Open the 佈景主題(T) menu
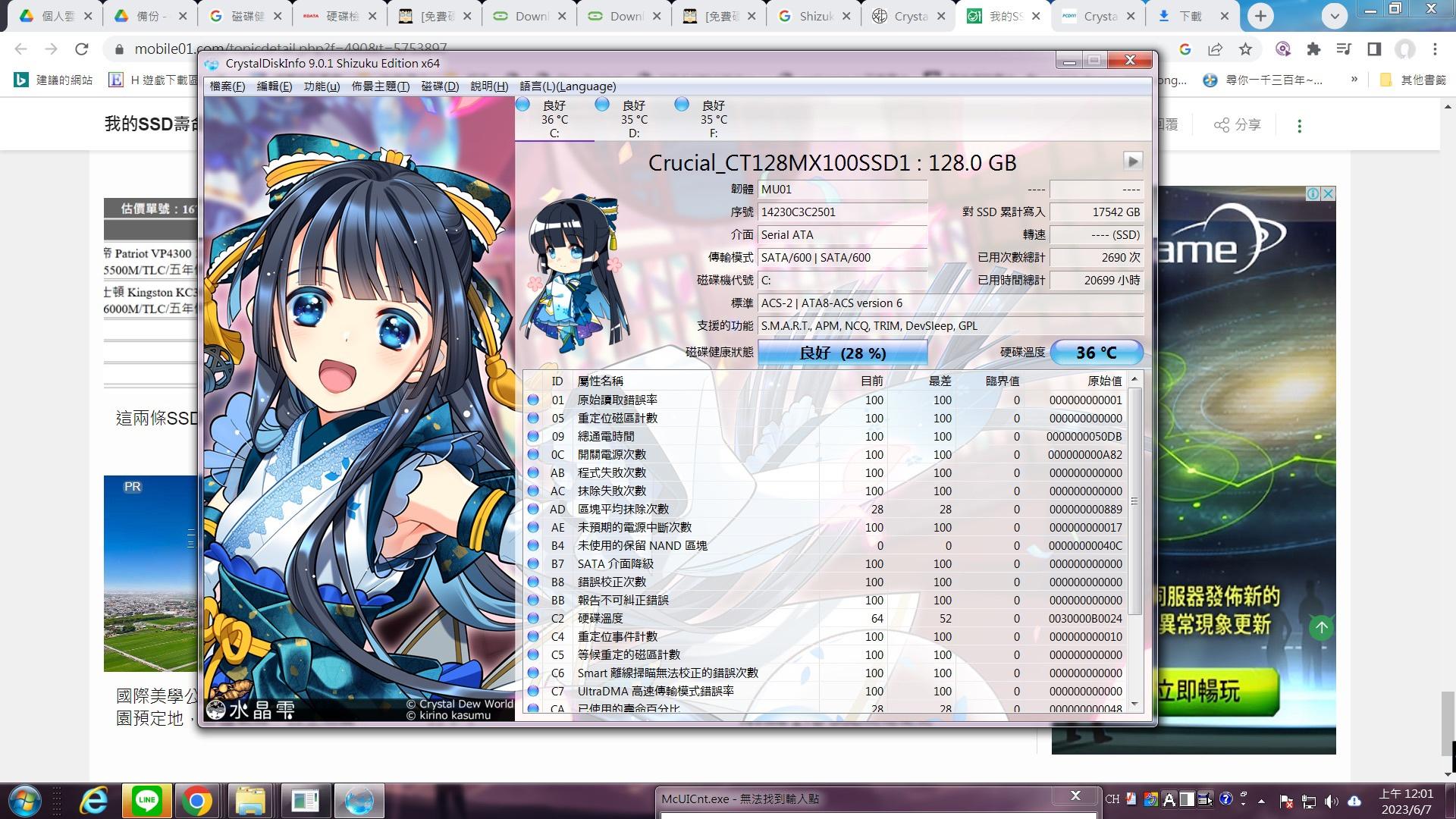Screen dimensions: 1456x819 pyautogui.click(x=380, y=86)
